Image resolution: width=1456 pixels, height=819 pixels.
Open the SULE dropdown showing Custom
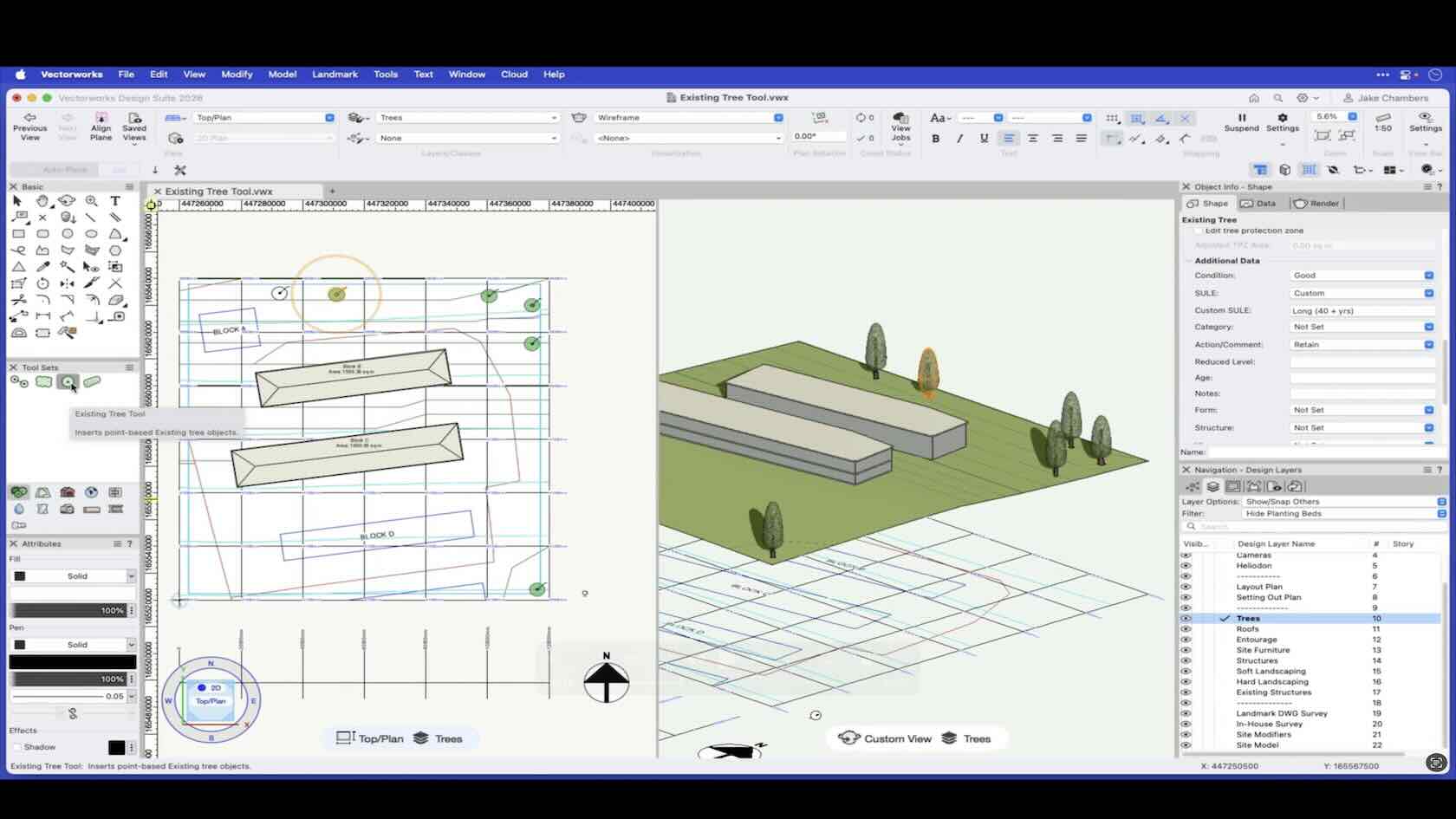[1362, 293]
